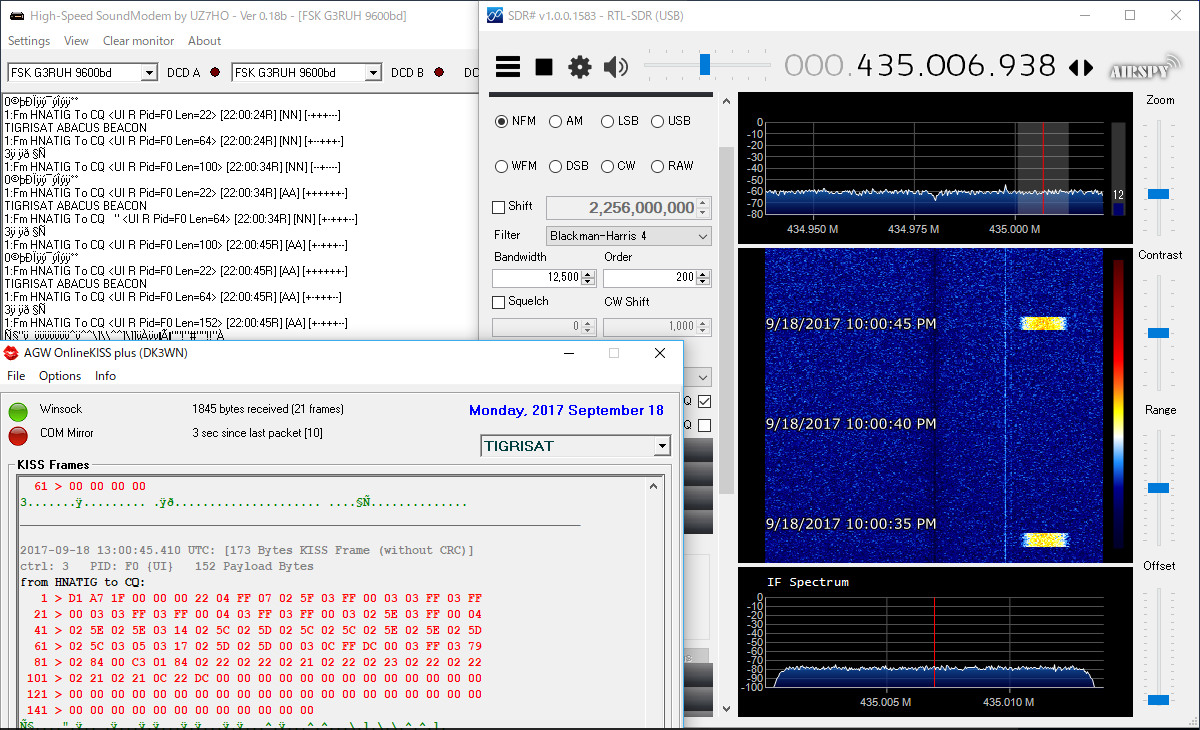This screenshot has height=730, width=1200.
Task: Adjust the Zoom slider
Action: 1158,193
